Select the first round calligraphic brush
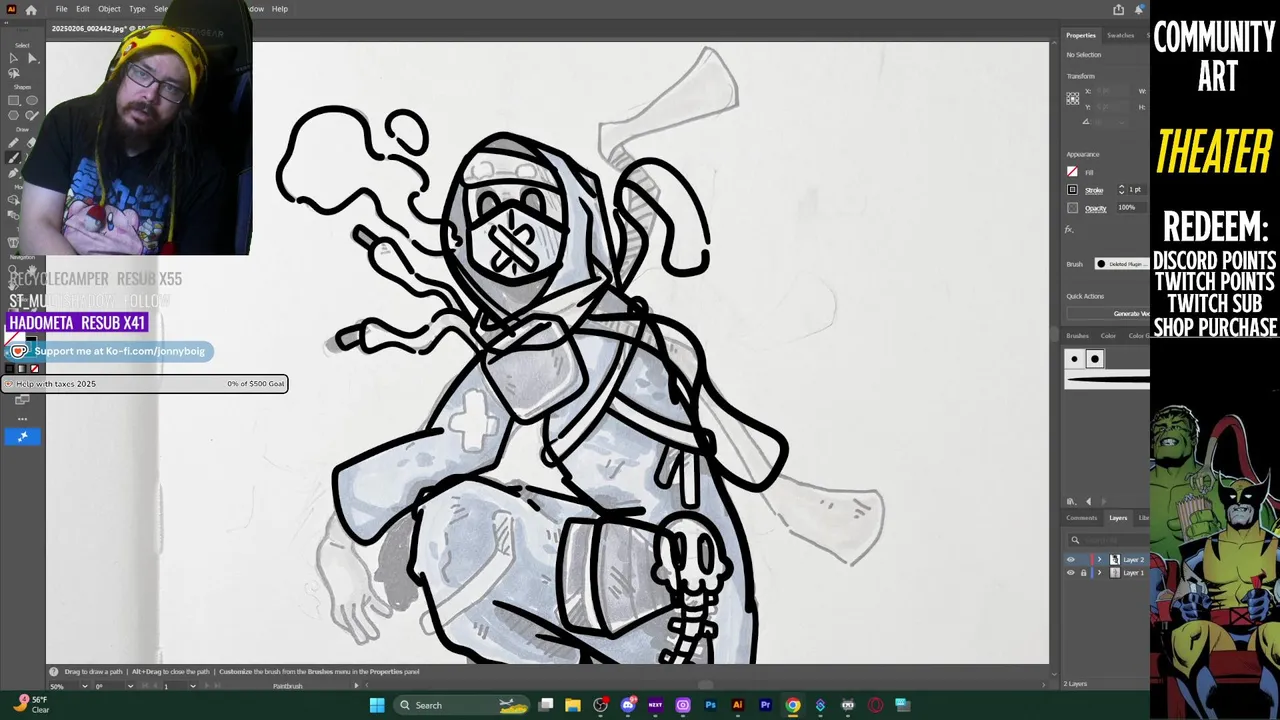 [x=1075, y=359]
